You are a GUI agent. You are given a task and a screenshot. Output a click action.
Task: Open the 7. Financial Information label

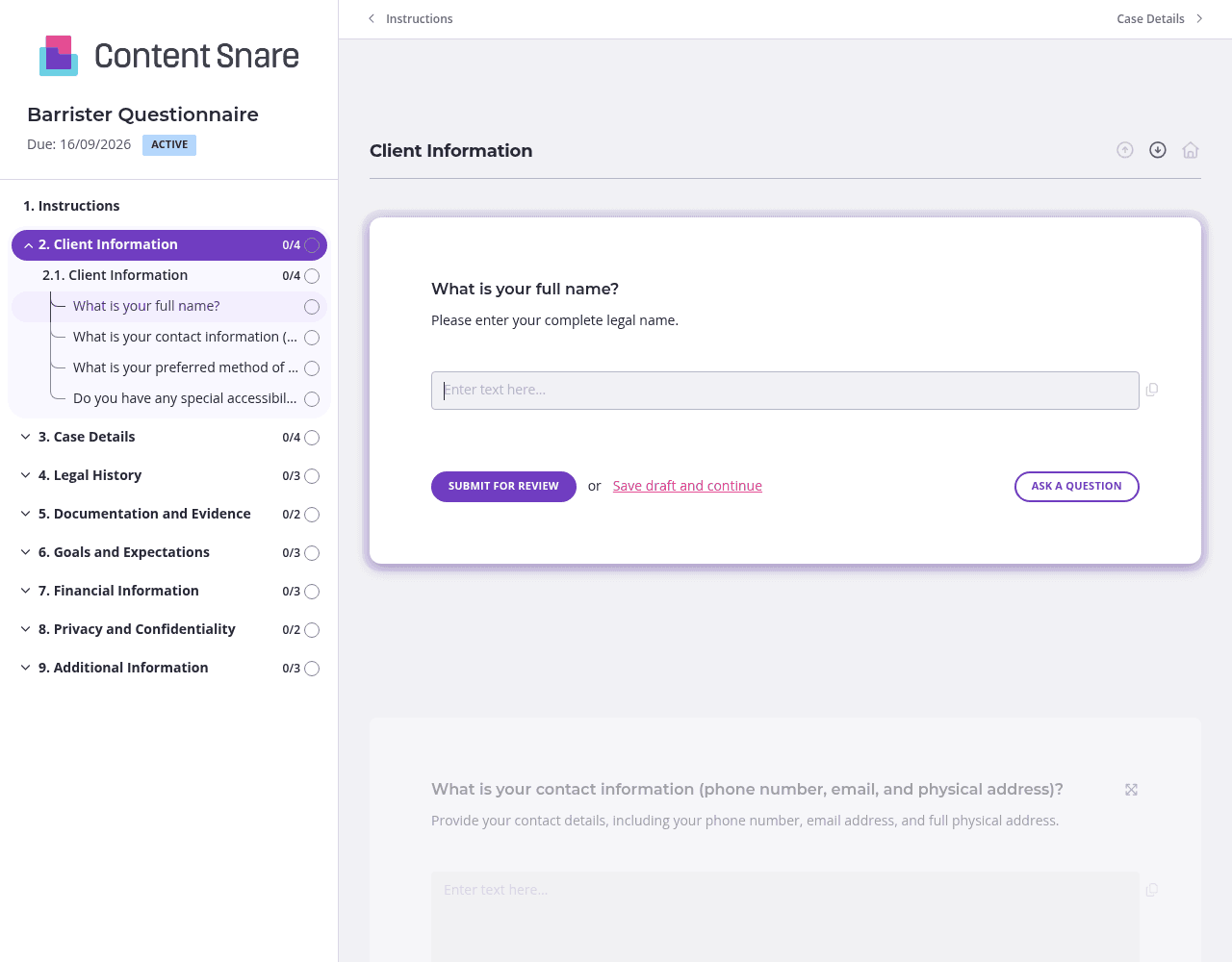pos(118,591)
